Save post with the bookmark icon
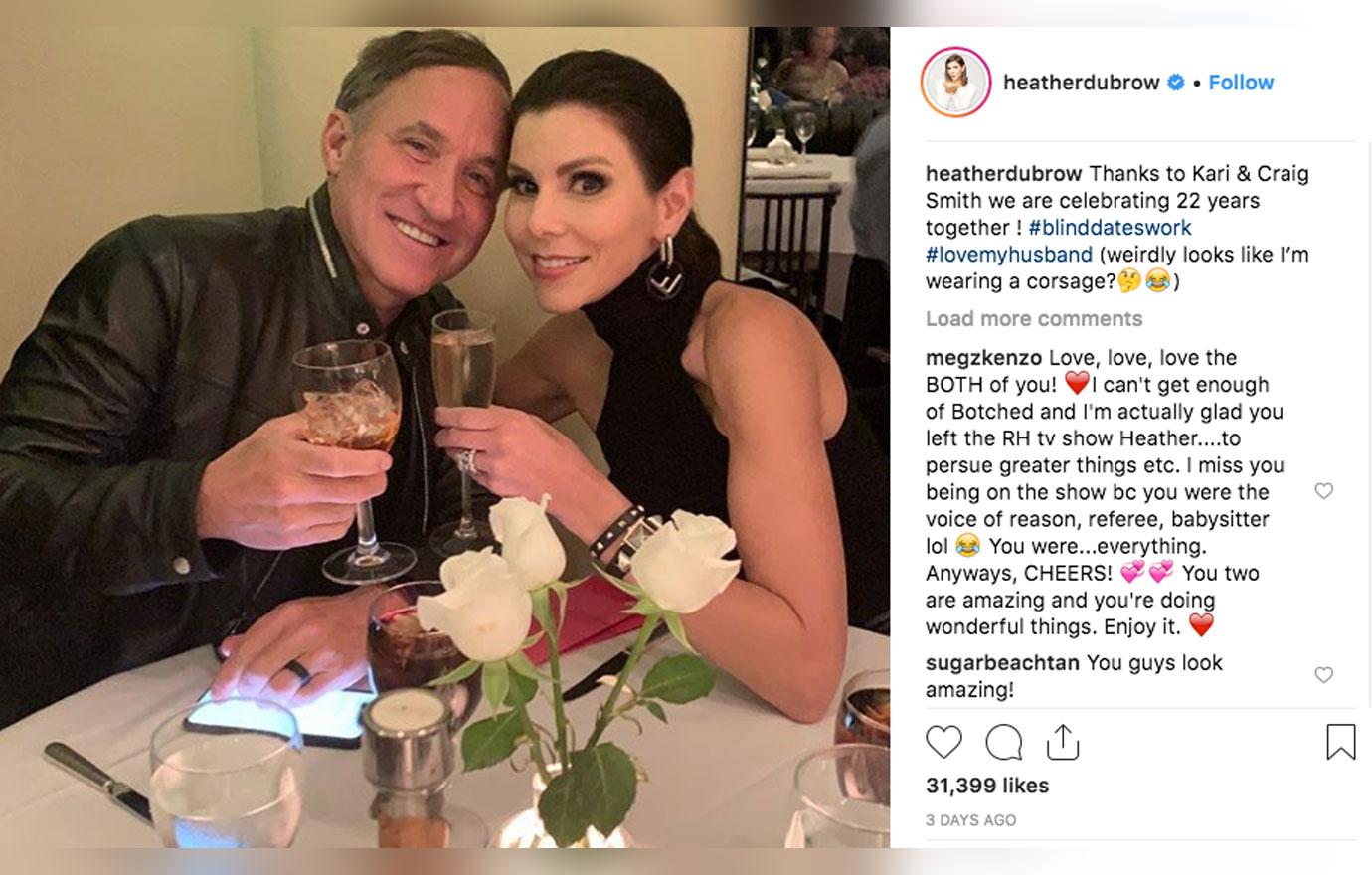1372x875 pixels. tap(1340, 742)
